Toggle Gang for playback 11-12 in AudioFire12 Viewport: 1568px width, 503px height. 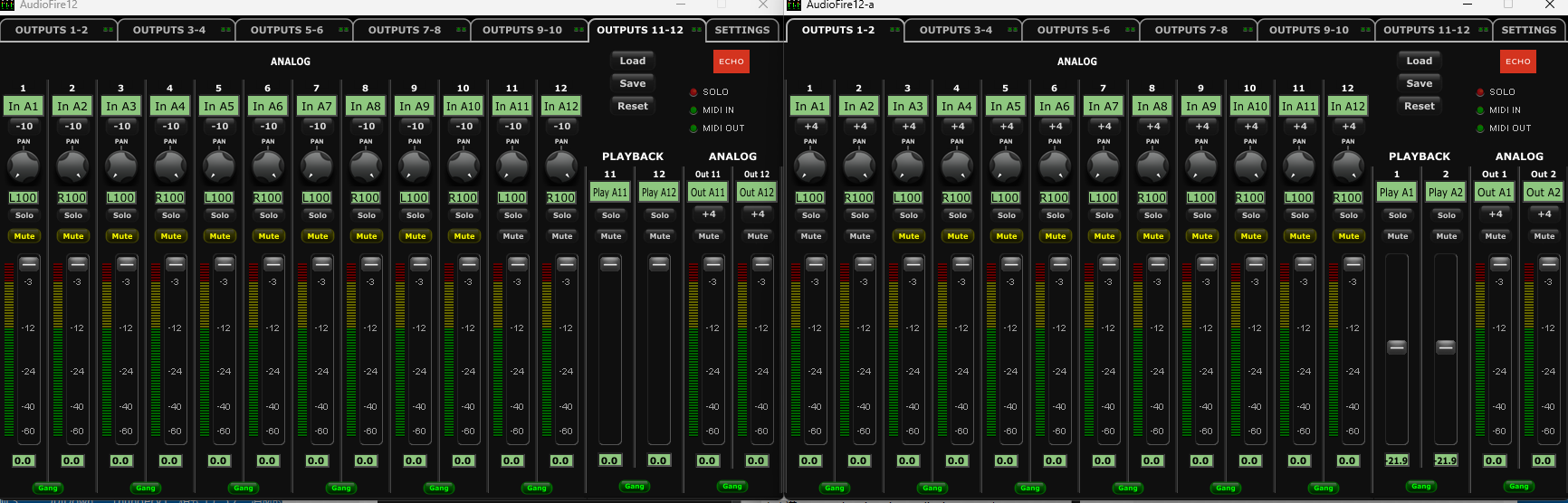[635, 486]
